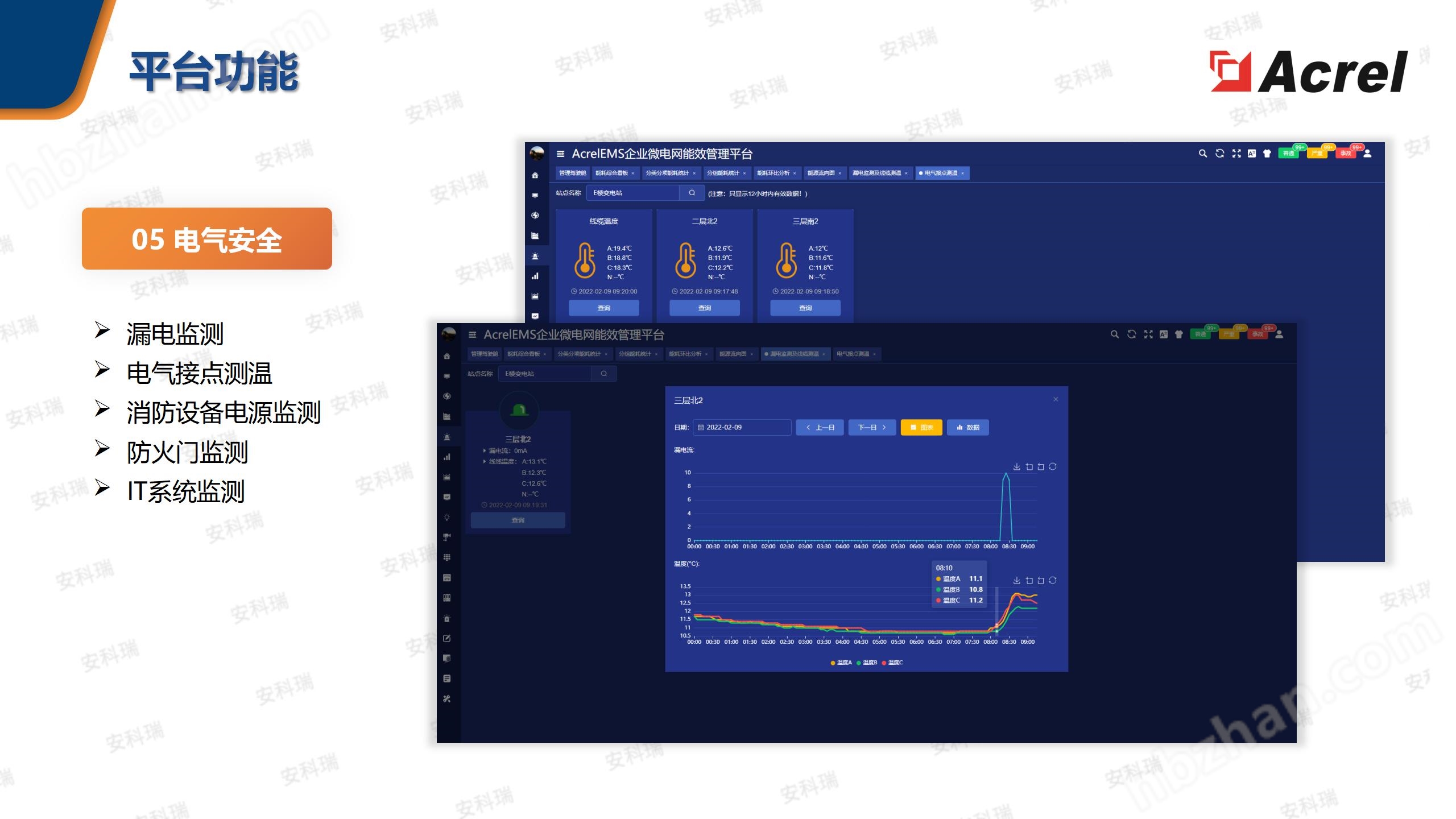This screenshot has width=1456, height=819.
Task: Toggle the 温度A legend series
Action: 841,663
